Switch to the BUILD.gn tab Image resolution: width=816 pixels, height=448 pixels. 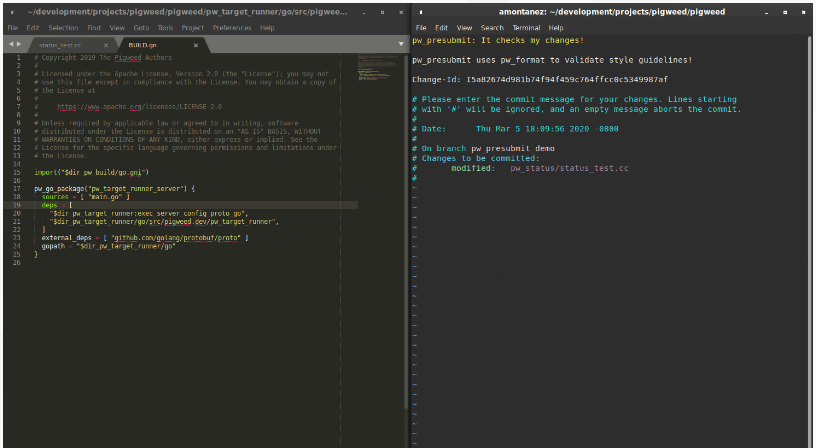[143, 45]
